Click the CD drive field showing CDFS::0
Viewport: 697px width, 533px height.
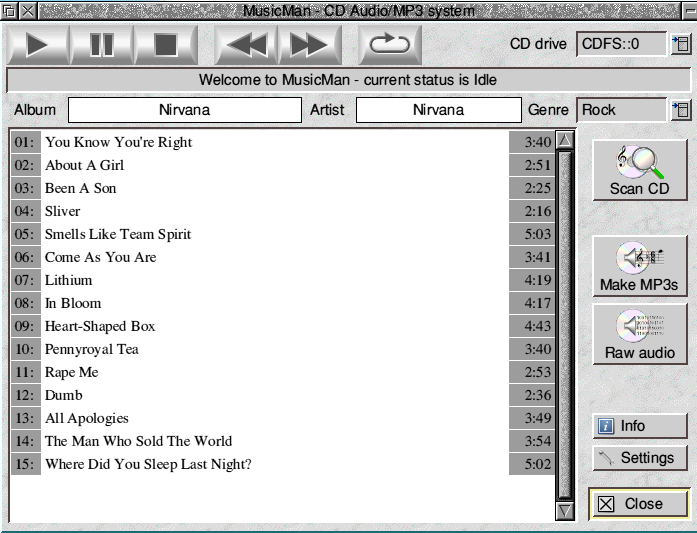[x=621, y=44]
